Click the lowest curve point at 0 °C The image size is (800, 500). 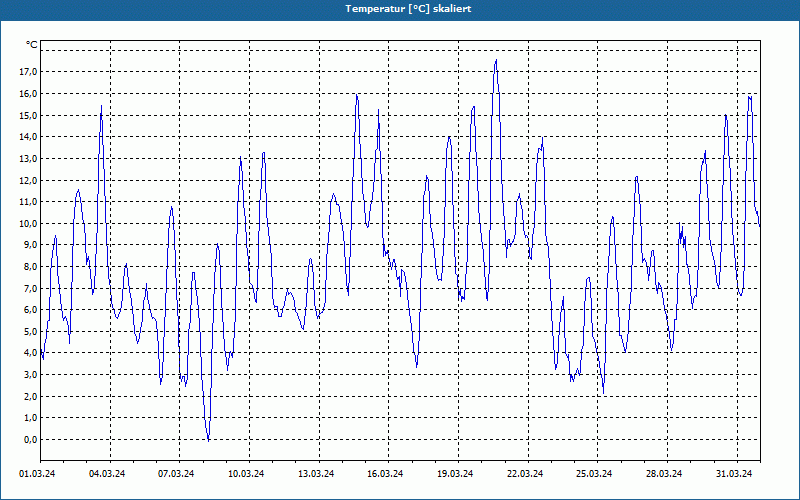pyautogui.click(x=208, y=440)
